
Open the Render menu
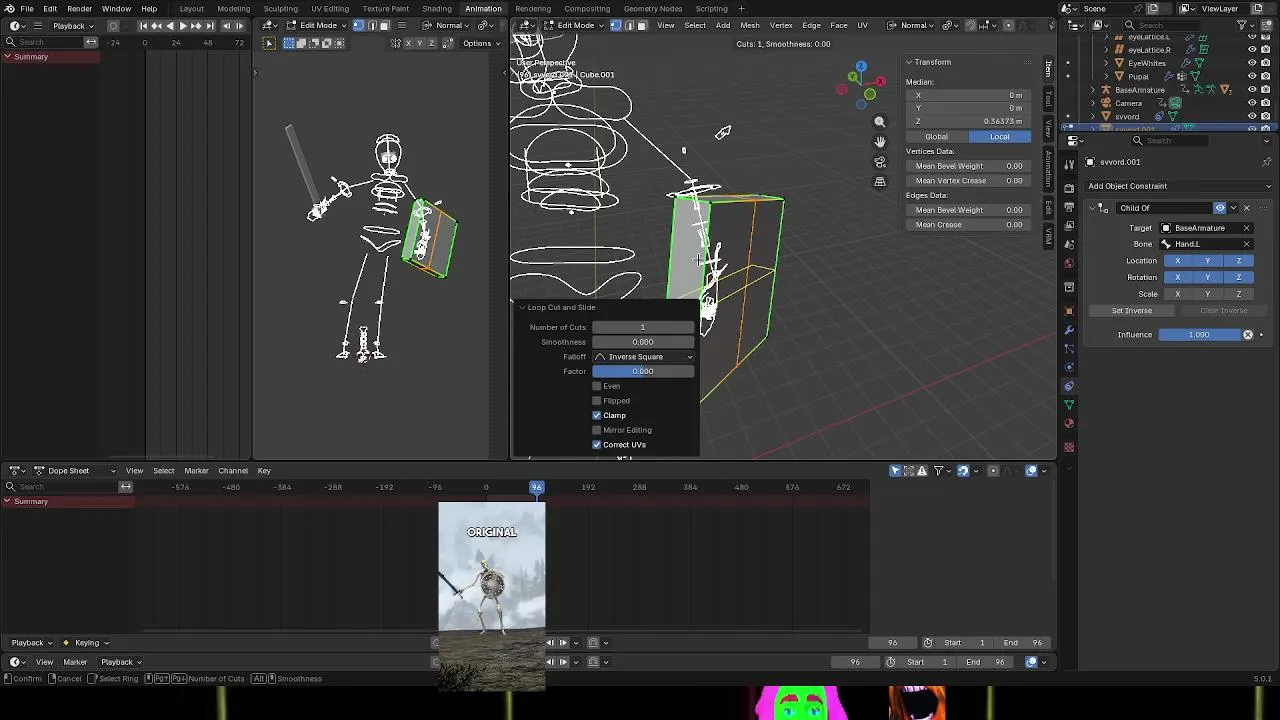coord(79,9)
